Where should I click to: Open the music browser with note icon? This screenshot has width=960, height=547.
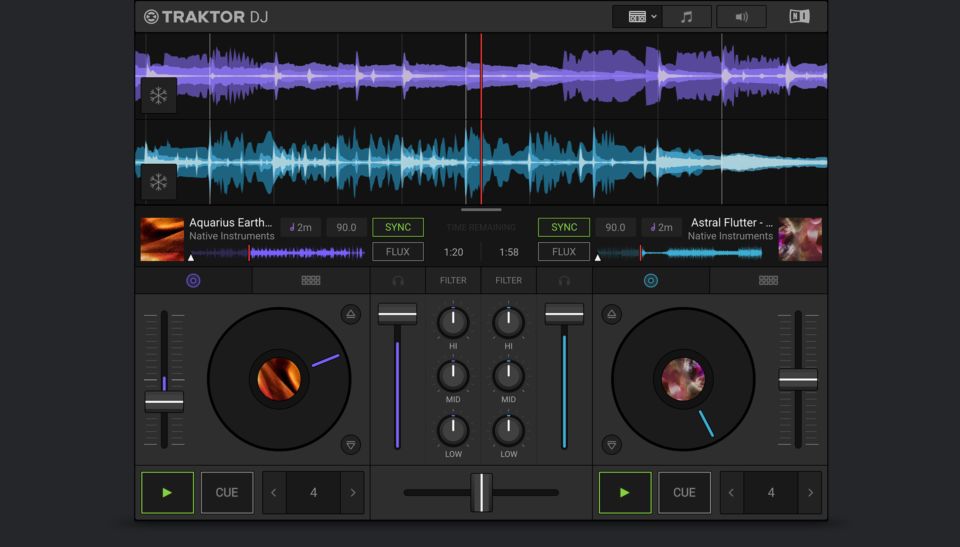click(686, 17)
